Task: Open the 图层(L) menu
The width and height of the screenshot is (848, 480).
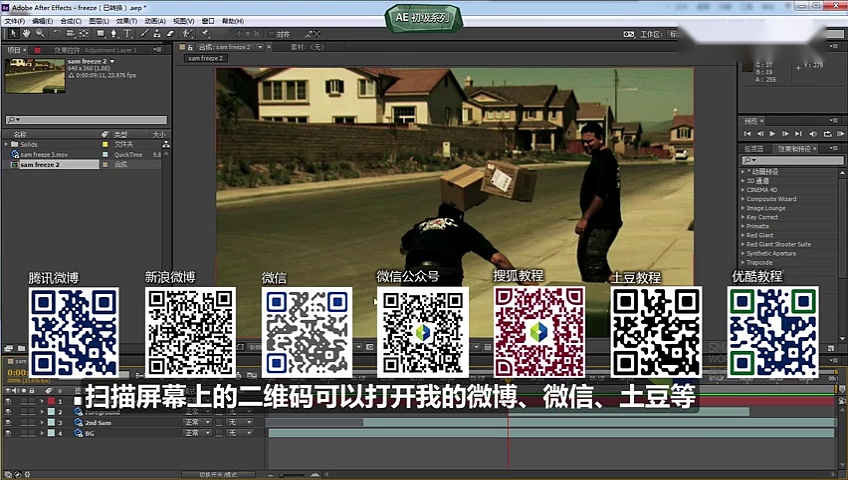Action: coord(99,21)
